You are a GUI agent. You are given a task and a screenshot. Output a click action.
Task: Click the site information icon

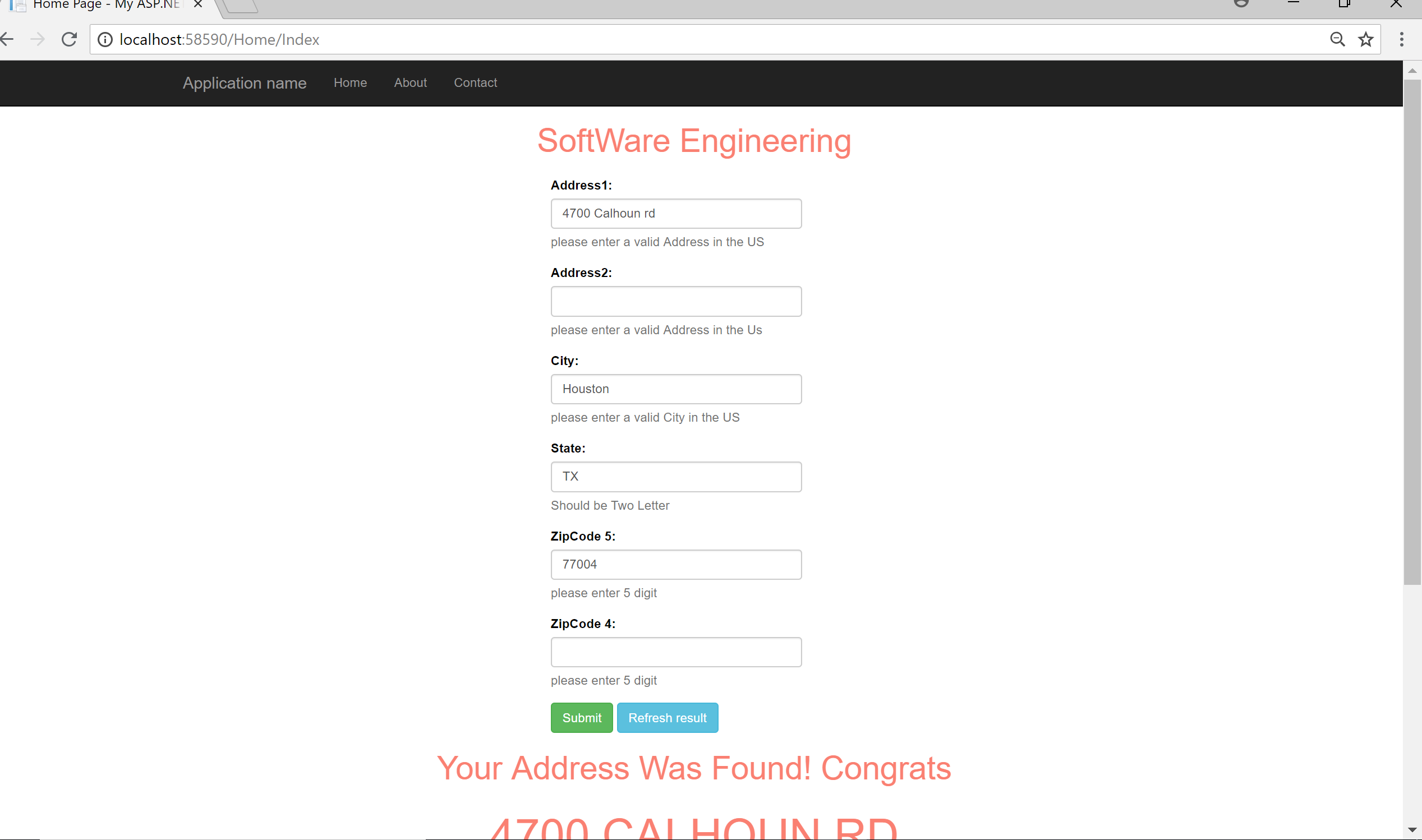pyautogui.click(x=105, y=39)
